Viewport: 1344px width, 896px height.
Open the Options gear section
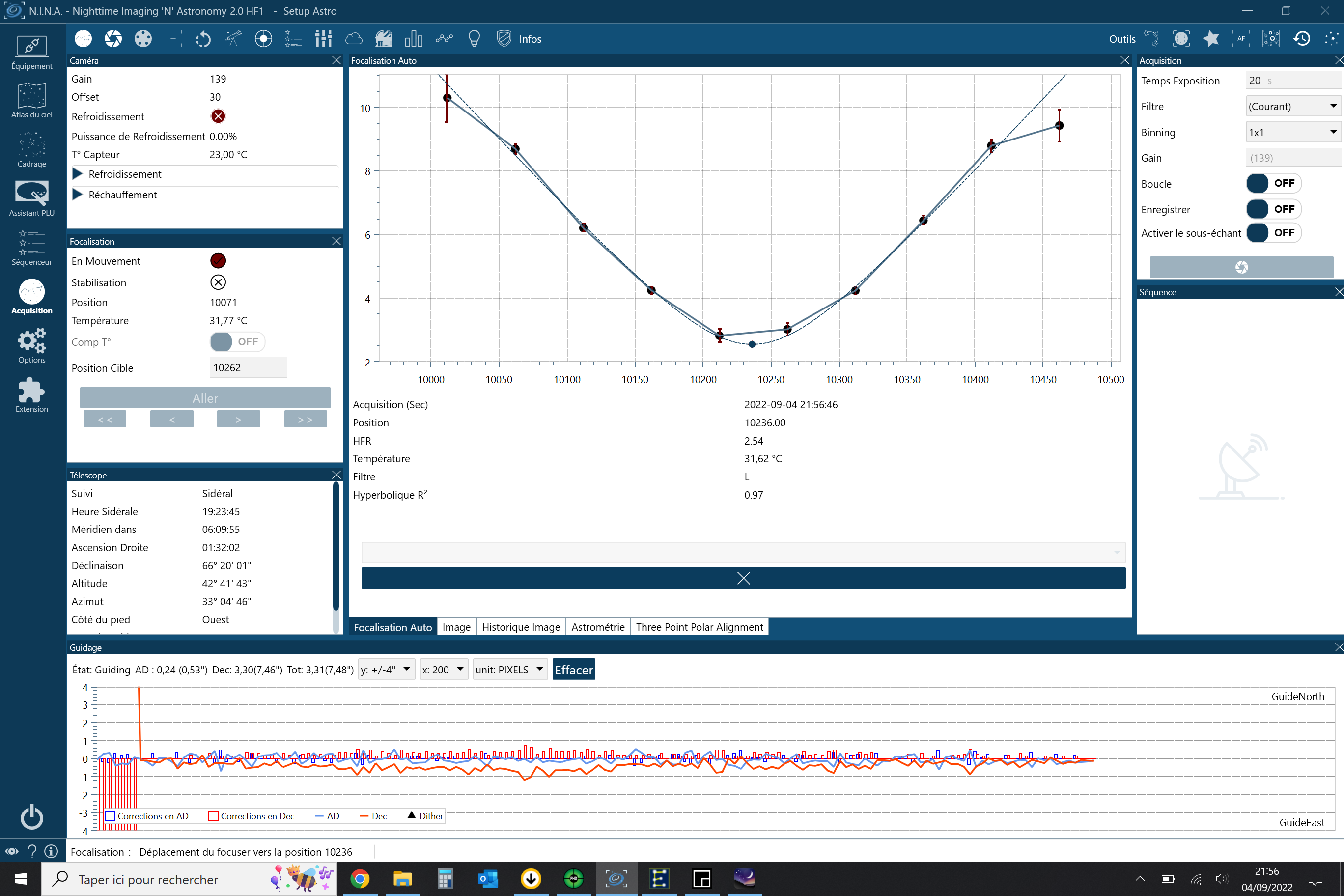31,346
